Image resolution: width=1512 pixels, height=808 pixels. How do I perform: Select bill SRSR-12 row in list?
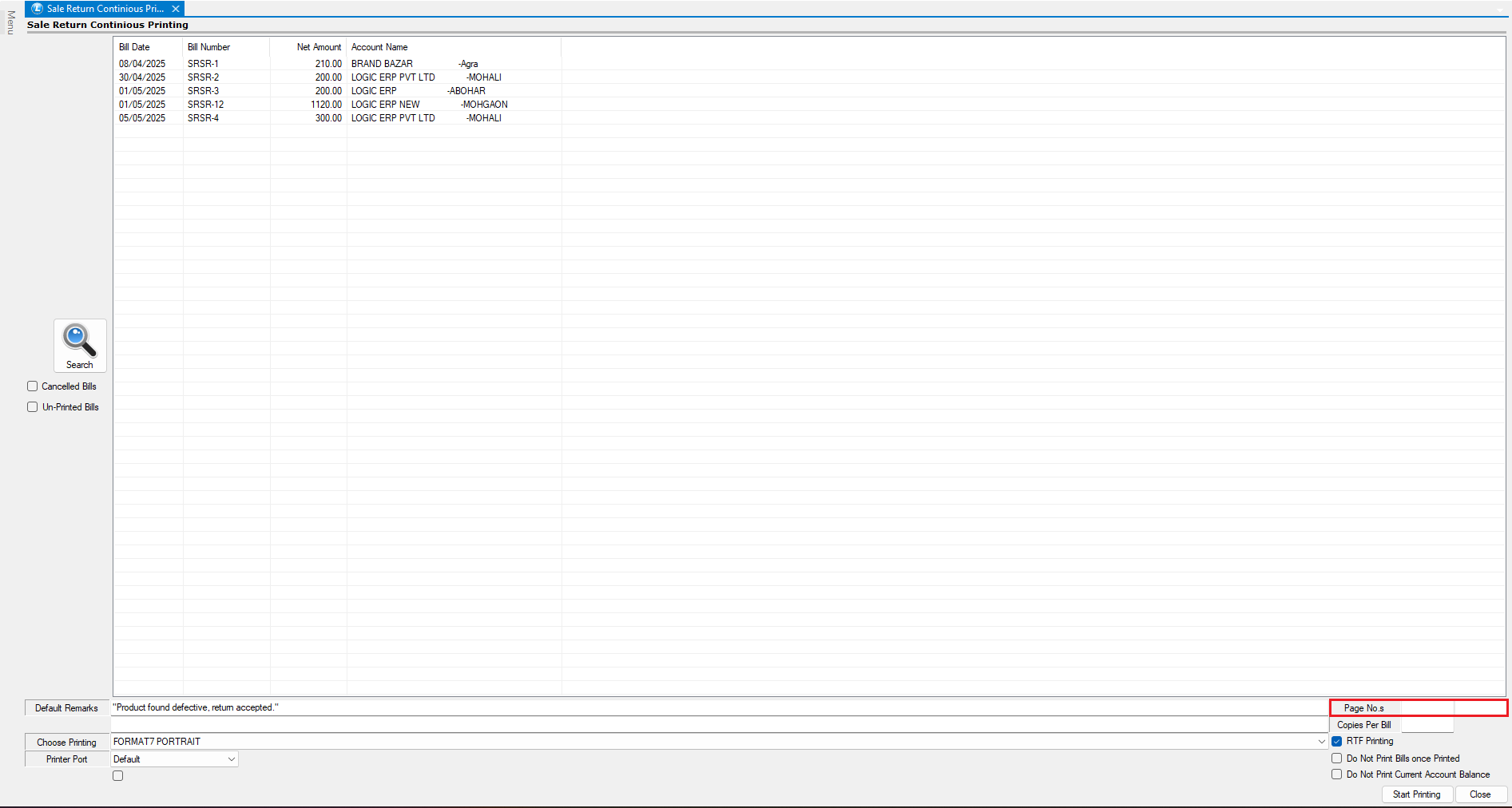pos(205,105)
